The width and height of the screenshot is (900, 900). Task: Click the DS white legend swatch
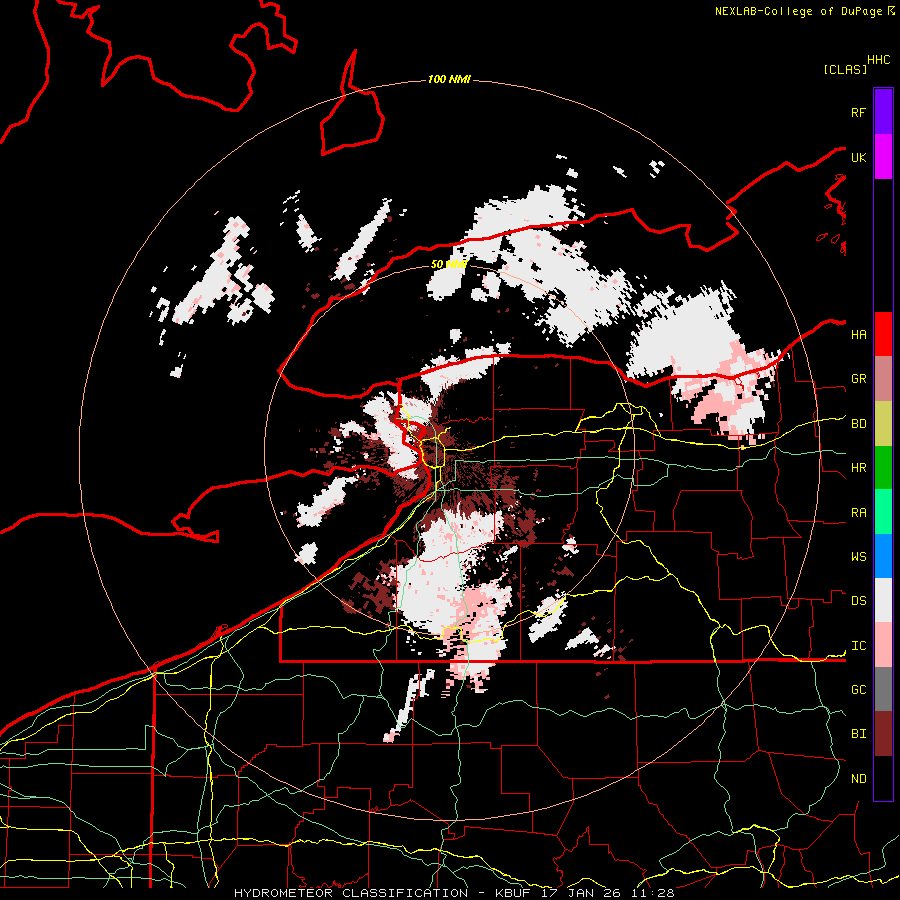[883, 600]
